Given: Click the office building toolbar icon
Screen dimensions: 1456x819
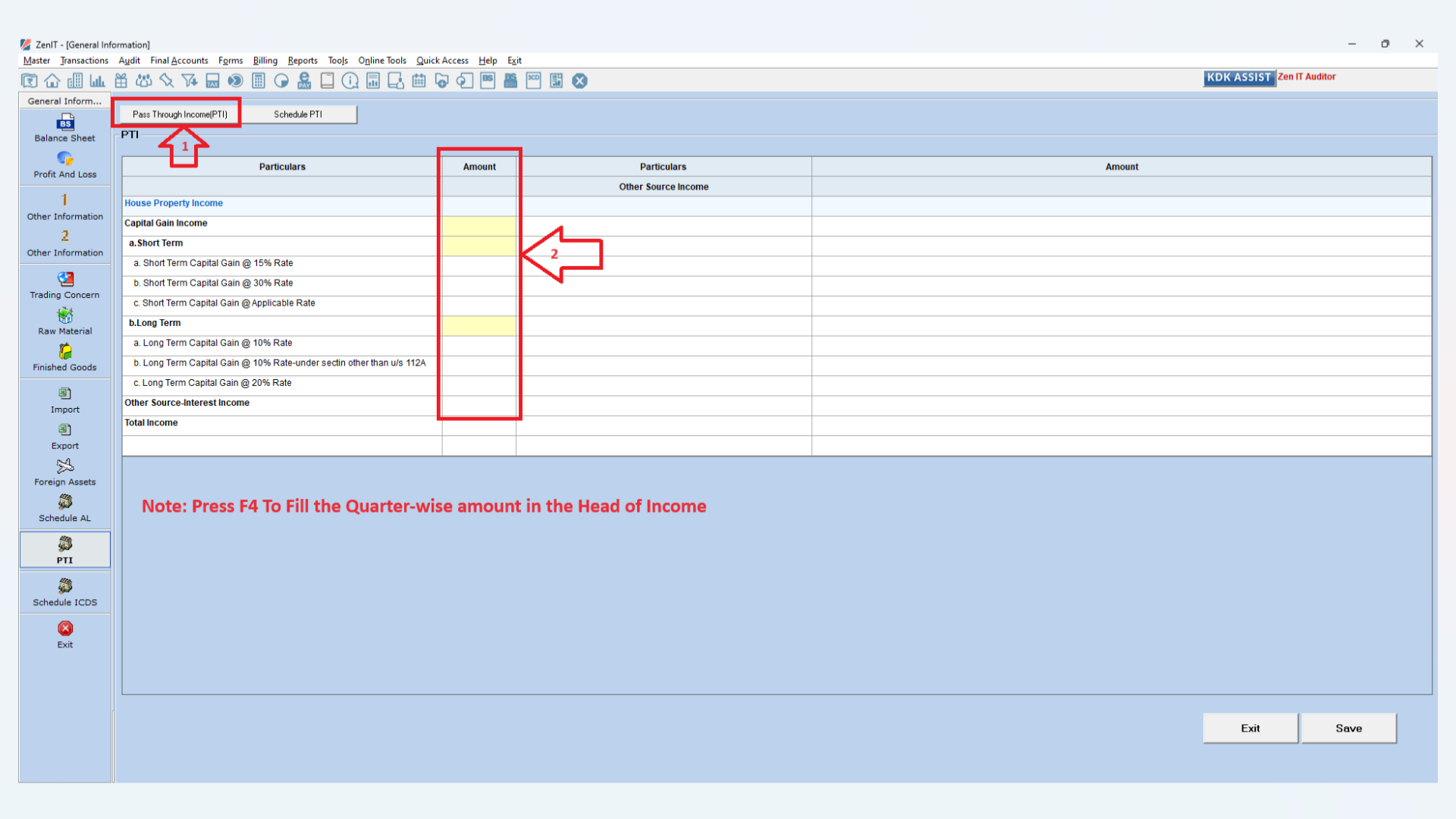Looking at the screenshot, I should pos(75,80).
